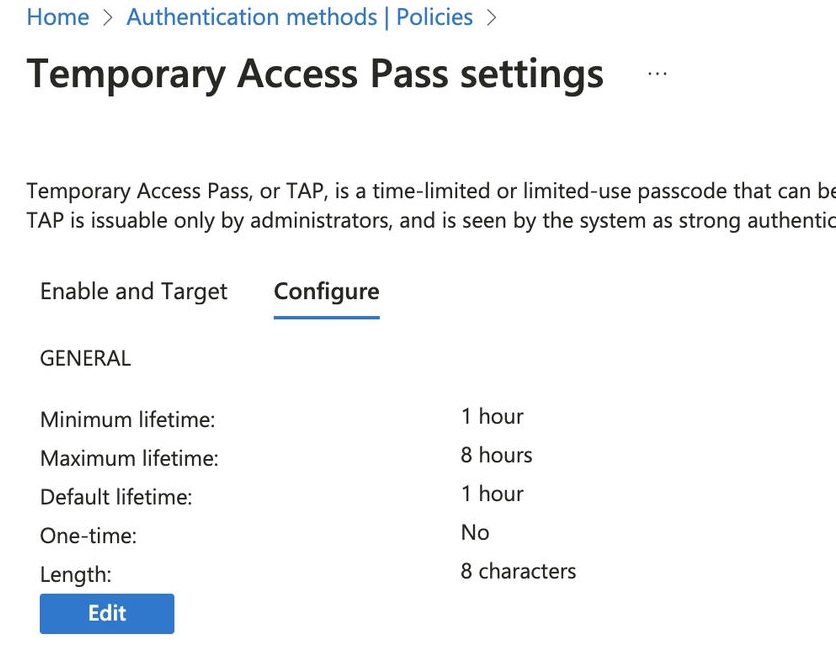This screenshot has height=661, width=836.
Task: Switch to the Enable and Target tab
Action: click(x=134, y=291)
